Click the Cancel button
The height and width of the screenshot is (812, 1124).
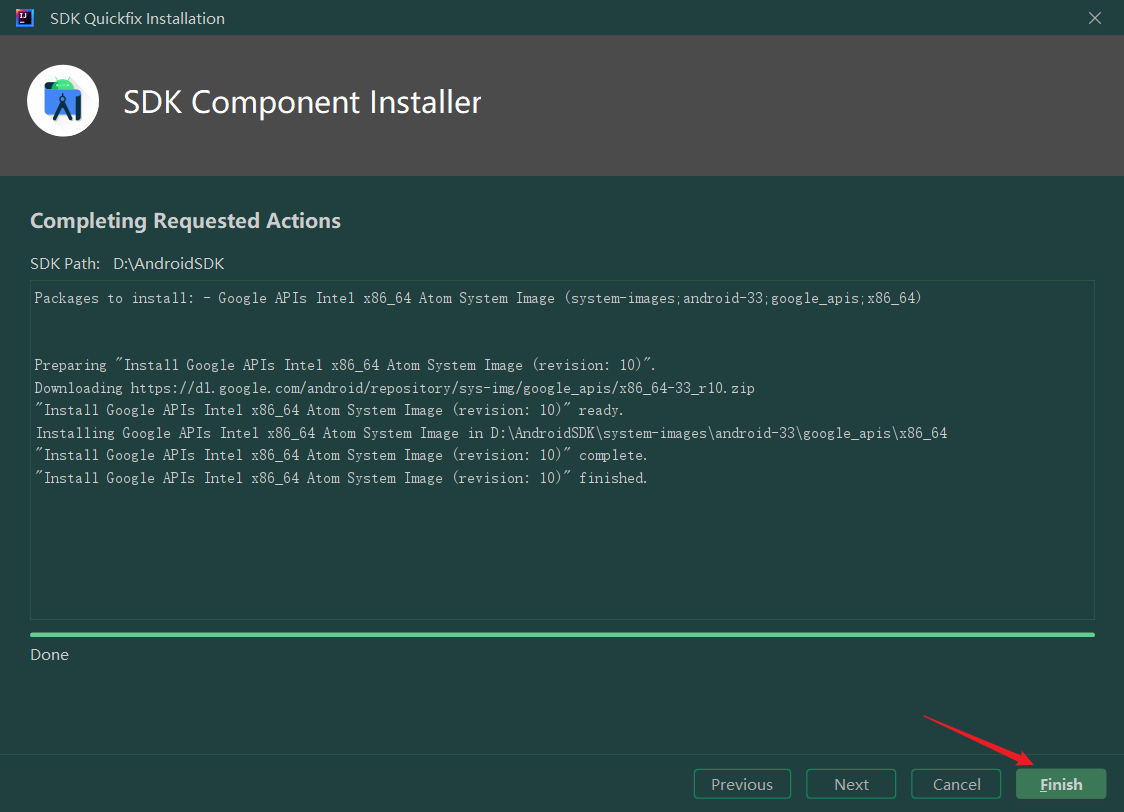point(956,784)
